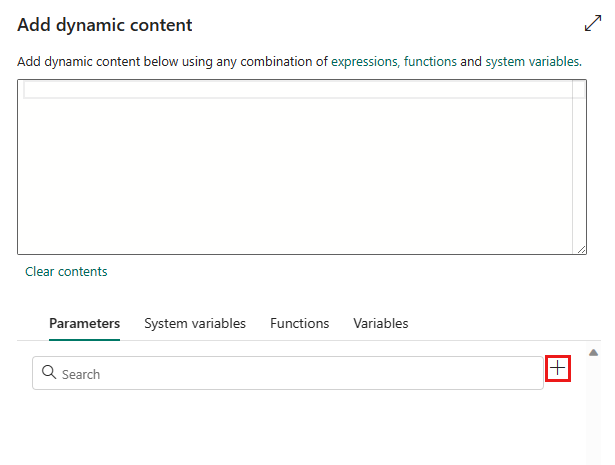Click the resize grip of the expression box
615x465 pixels.
click(580, 248)
